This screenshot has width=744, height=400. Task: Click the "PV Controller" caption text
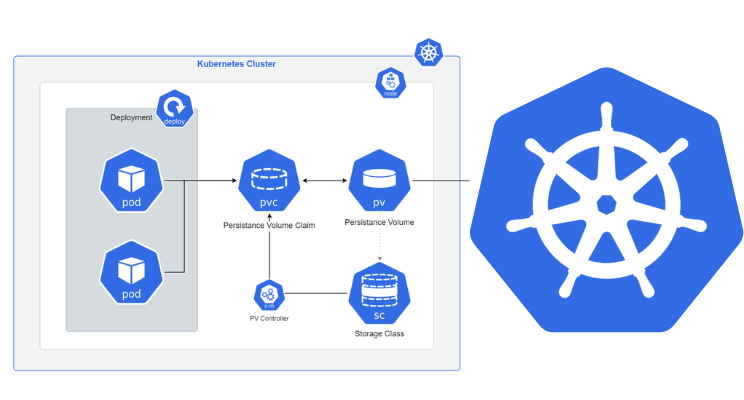click(269, 318)
